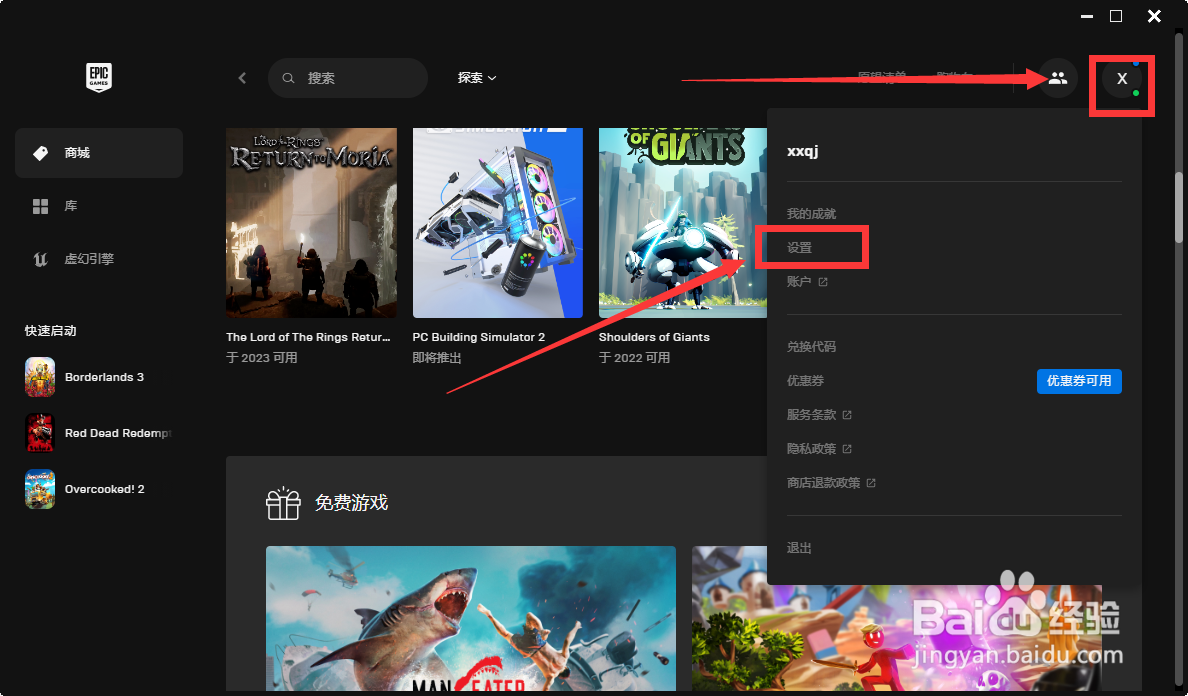Open the 商城 store page
The height and width of the screenshot is (696, 1188).
click(98, 153)
